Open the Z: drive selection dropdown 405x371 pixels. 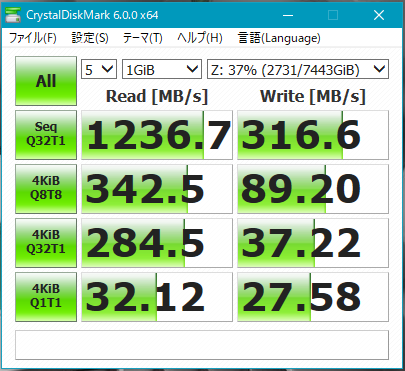point(298,69)
